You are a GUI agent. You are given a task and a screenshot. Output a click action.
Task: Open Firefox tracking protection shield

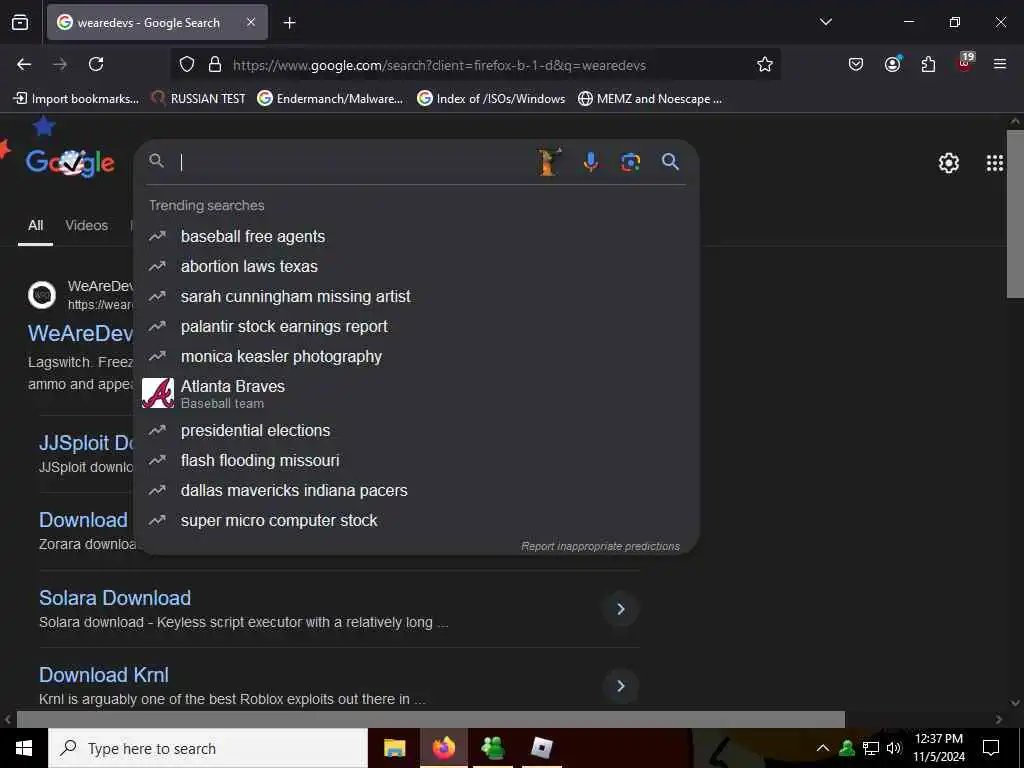pos(187,65)
